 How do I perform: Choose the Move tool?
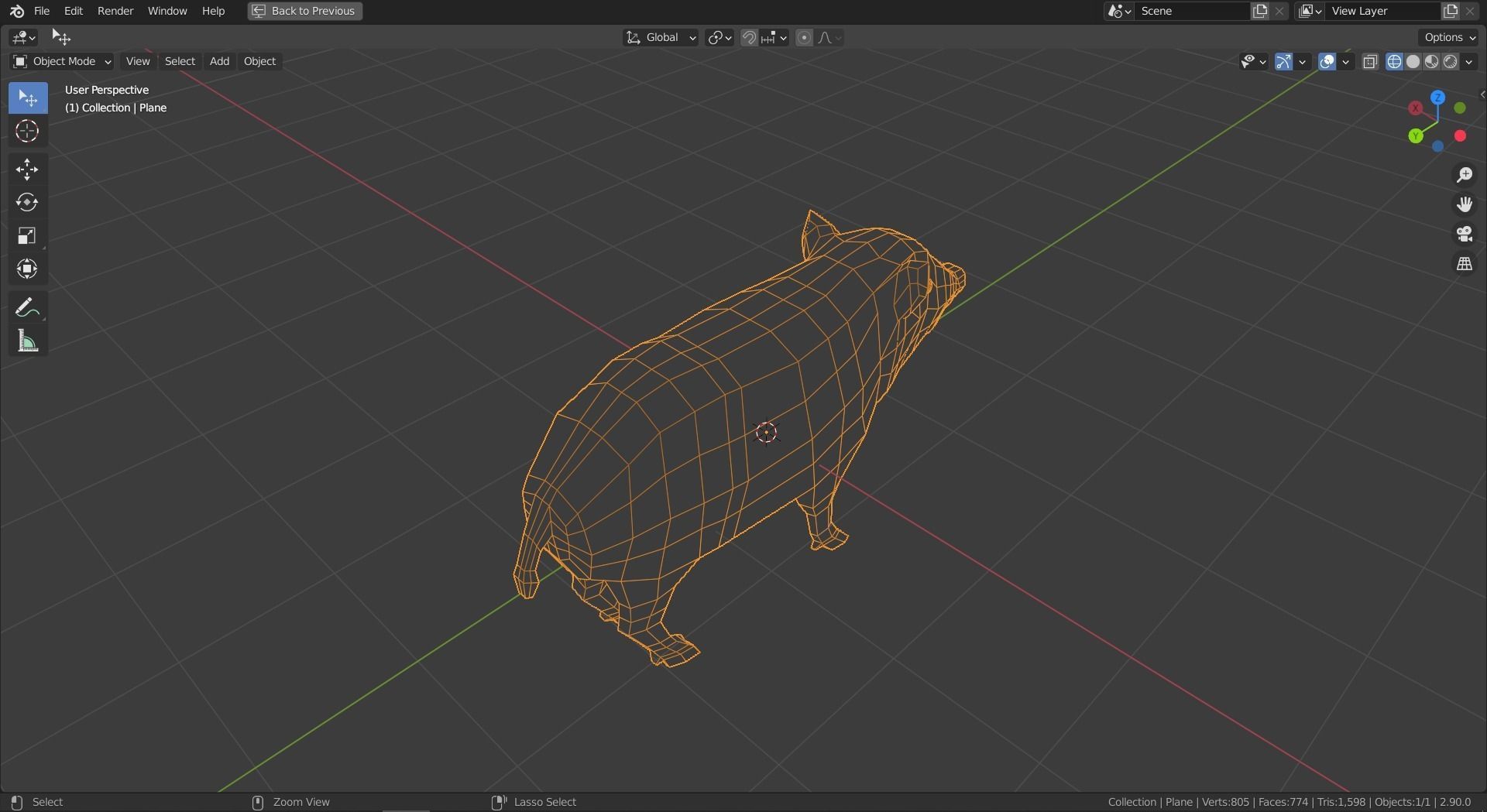28,170
